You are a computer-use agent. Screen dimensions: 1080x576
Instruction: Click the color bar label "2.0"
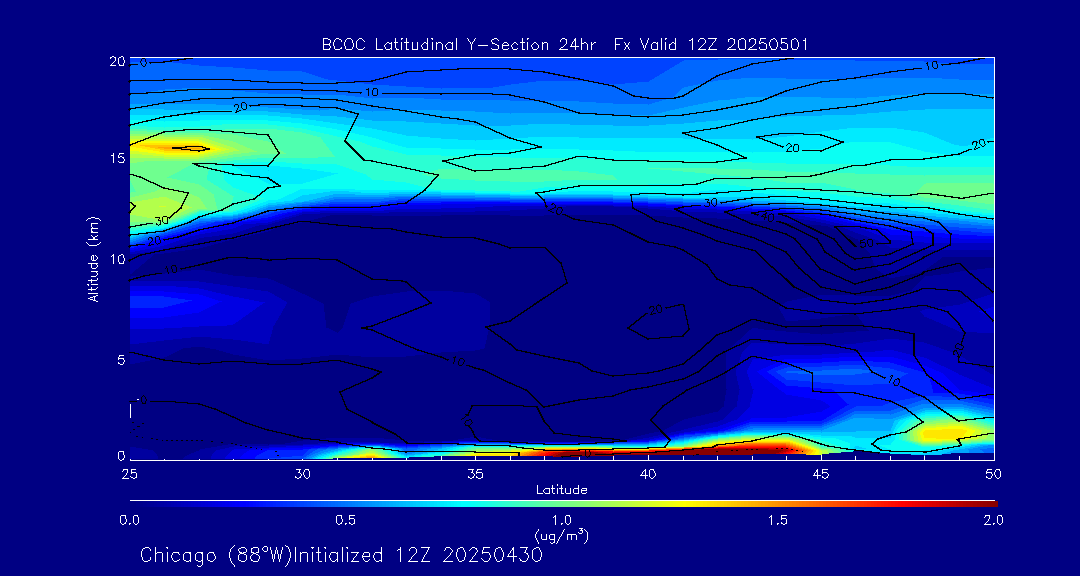pyautogui.click(x=993, y=520)
